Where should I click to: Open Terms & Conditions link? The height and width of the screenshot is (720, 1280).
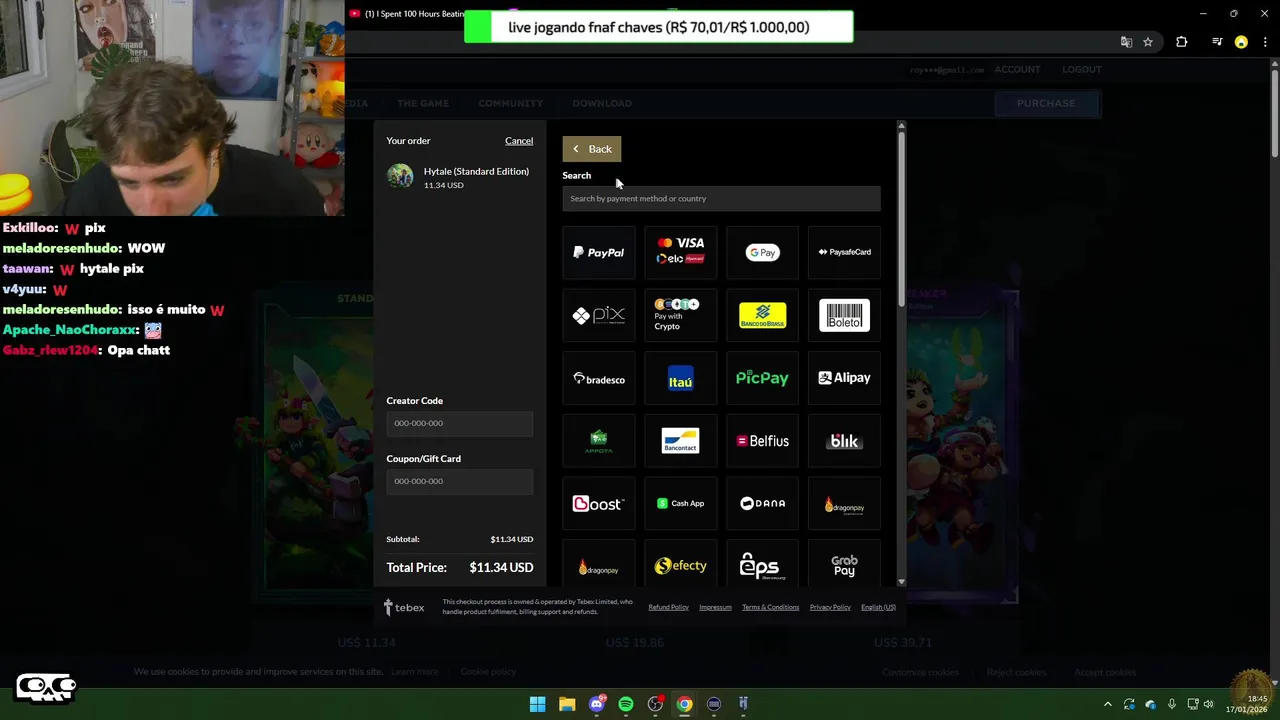770,607
